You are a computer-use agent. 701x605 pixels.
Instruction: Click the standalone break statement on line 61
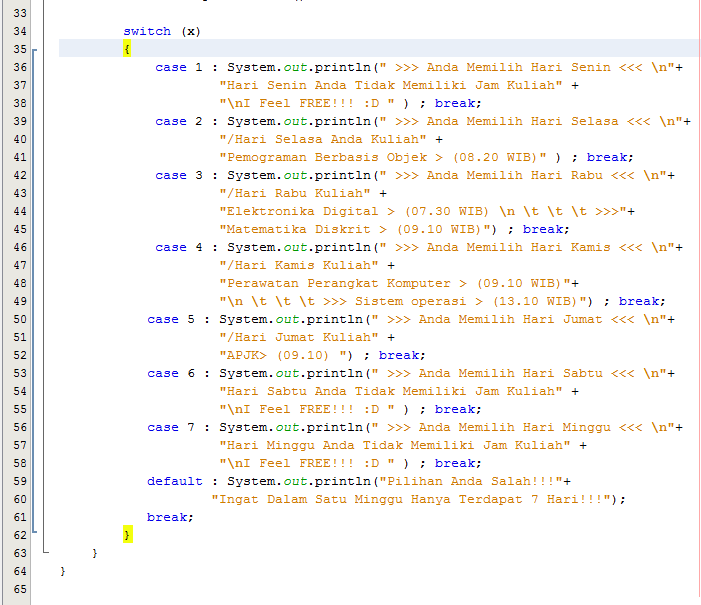tap(170, 517)
